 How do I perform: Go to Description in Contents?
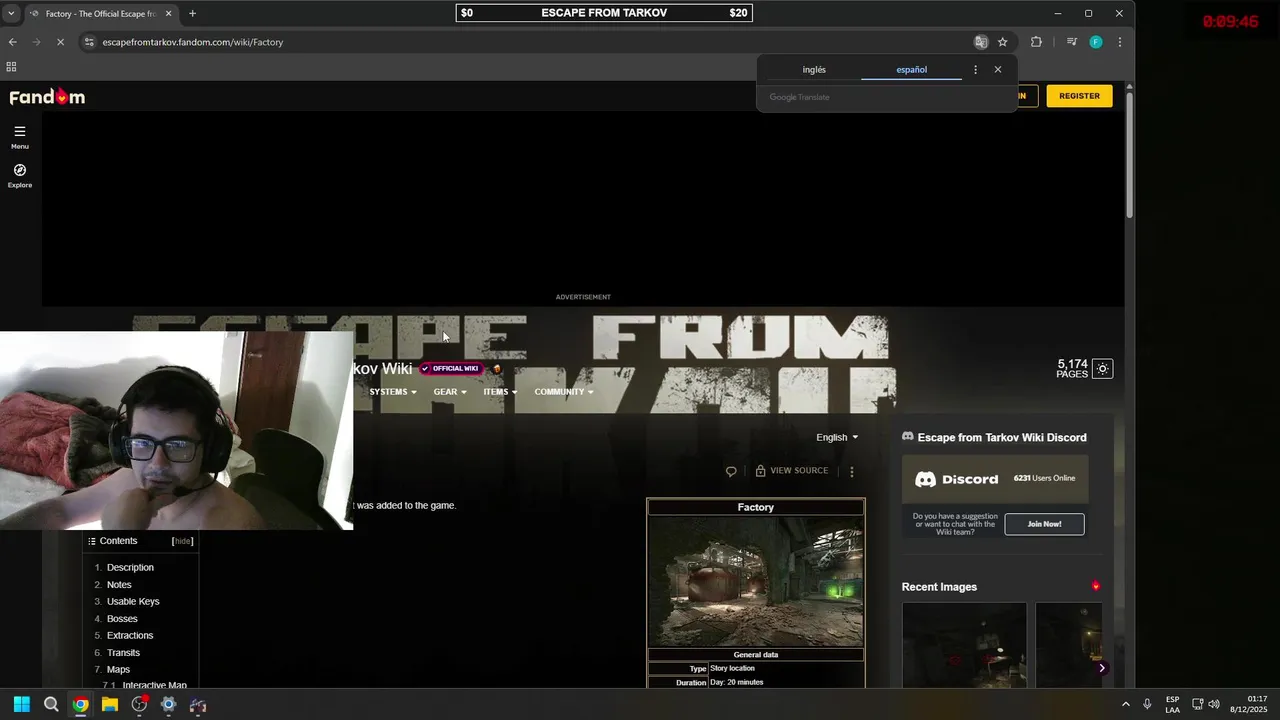[x=130, y=568]
